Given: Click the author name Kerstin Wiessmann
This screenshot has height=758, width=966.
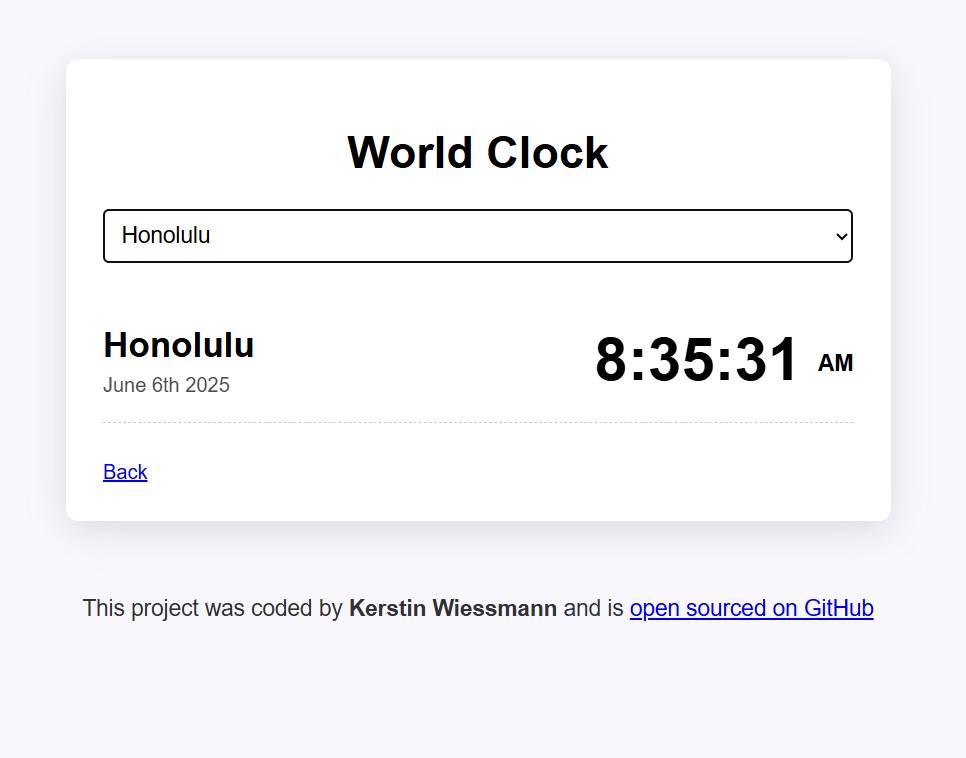Looking at the screenshot, I should tap(452, 608).
